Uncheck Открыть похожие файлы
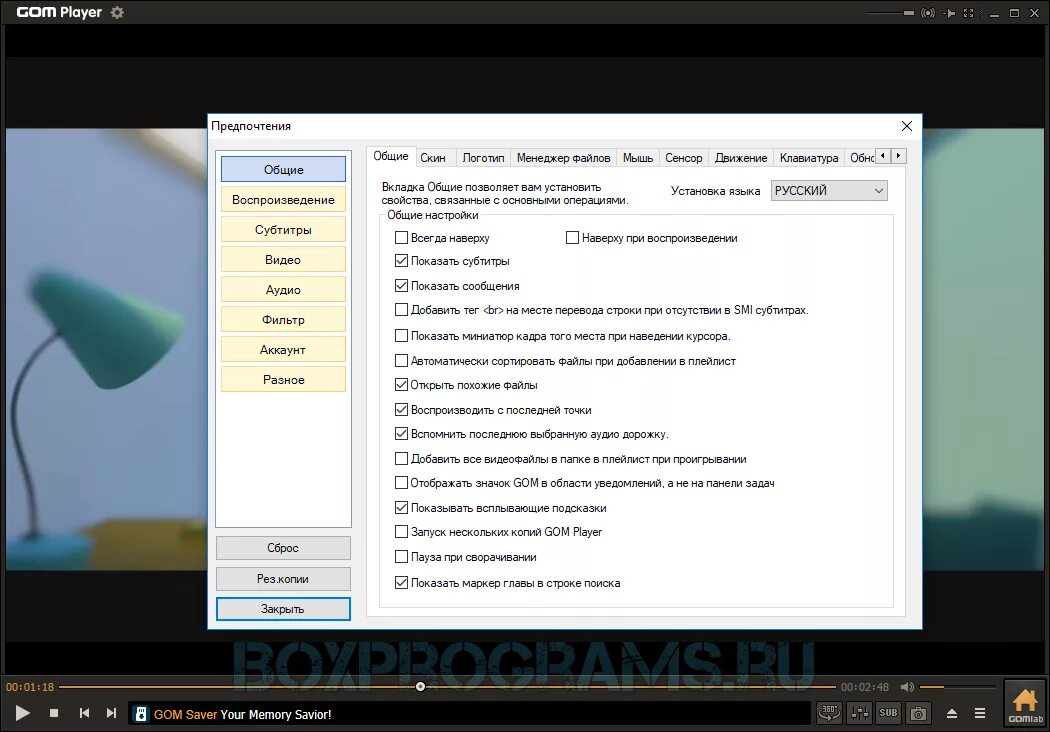Viewport: 1050px width, 732px height. pyautogui.click(x=401, y=385)
